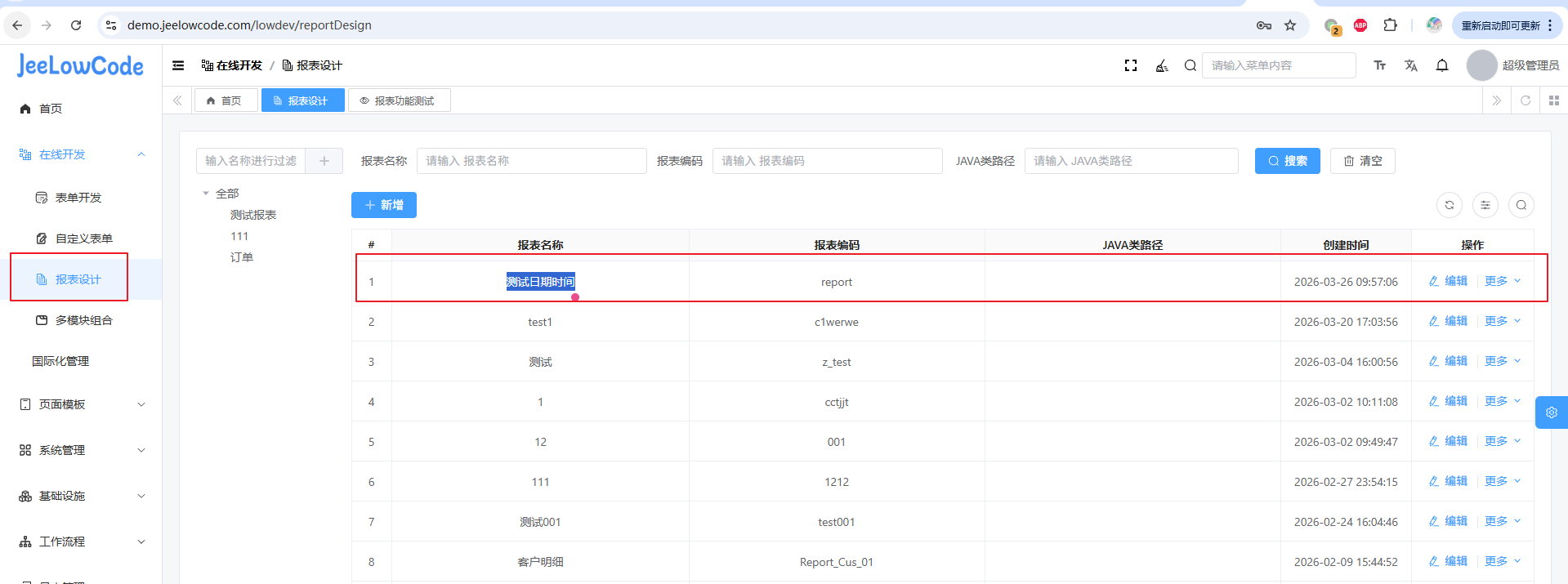Image resolution: width=1568 pixels, height=584 pixels.
Task: Click the fullscreen toggle icon in header
Action: (x=1131, y=65)
